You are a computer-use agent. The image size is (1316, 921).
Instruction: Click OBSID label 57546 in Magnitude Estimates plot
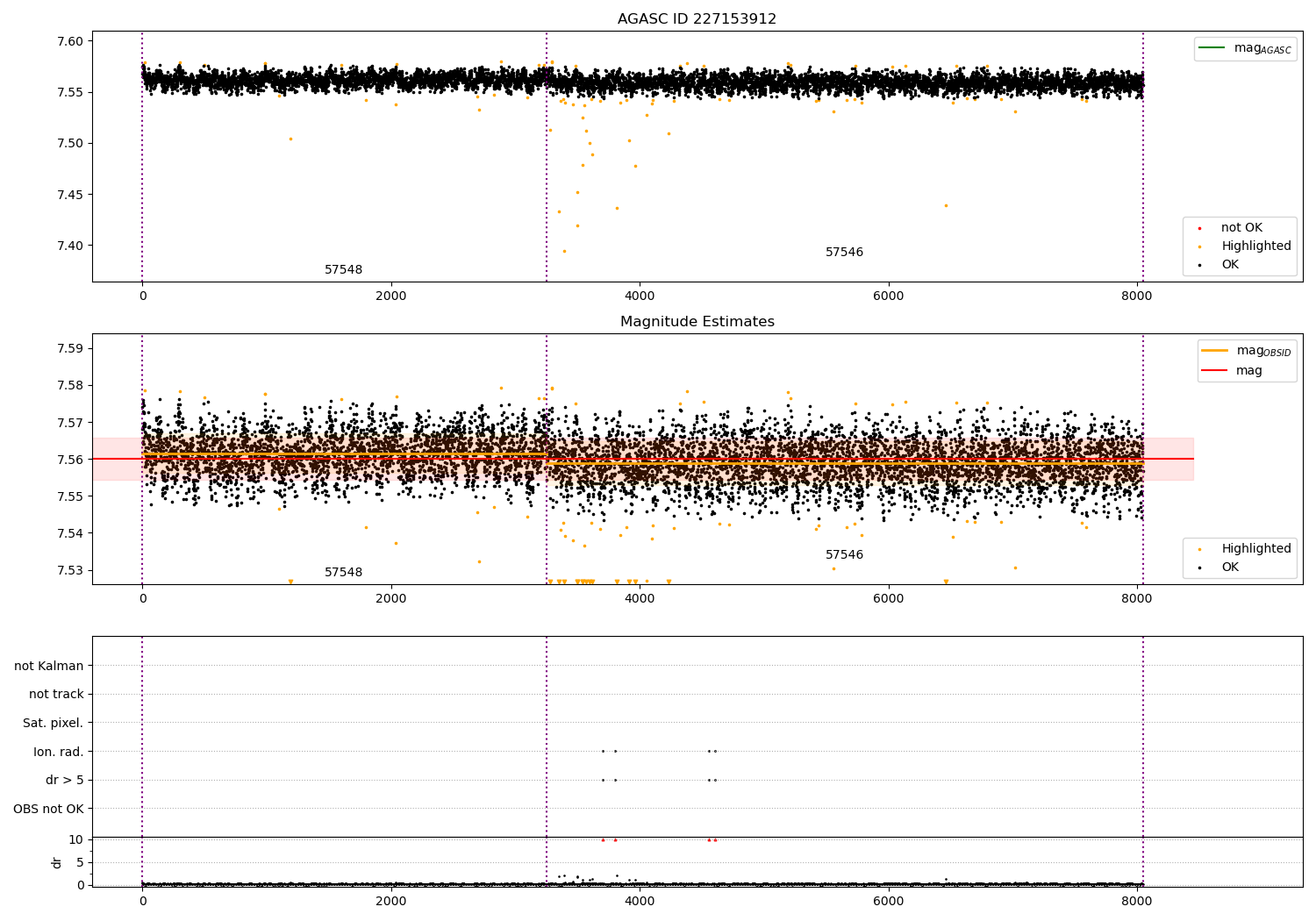[x=844, y=555]
